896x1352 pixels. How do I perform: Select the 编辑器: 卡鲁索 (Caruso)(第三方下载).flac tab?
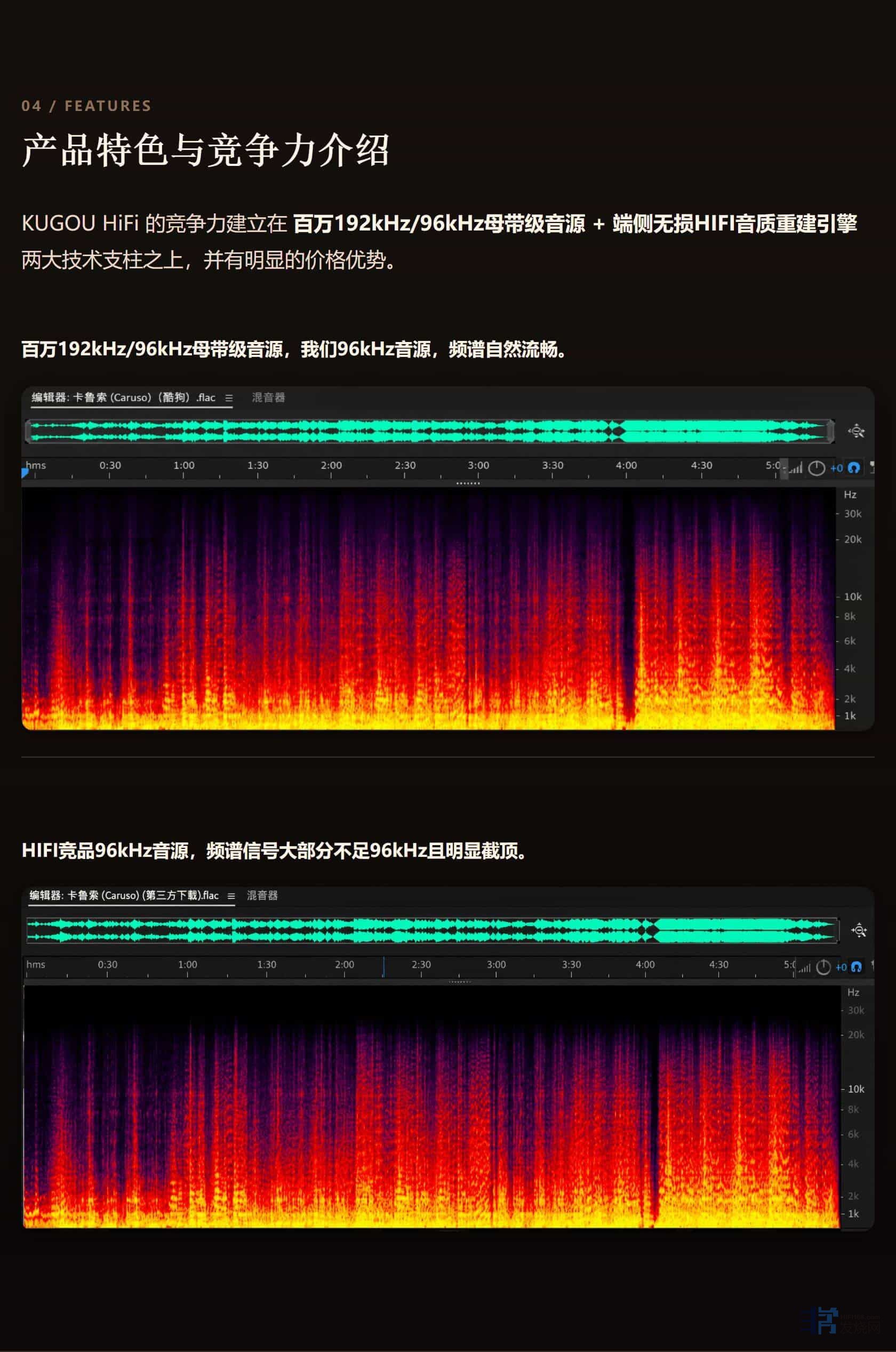[124, 895]
